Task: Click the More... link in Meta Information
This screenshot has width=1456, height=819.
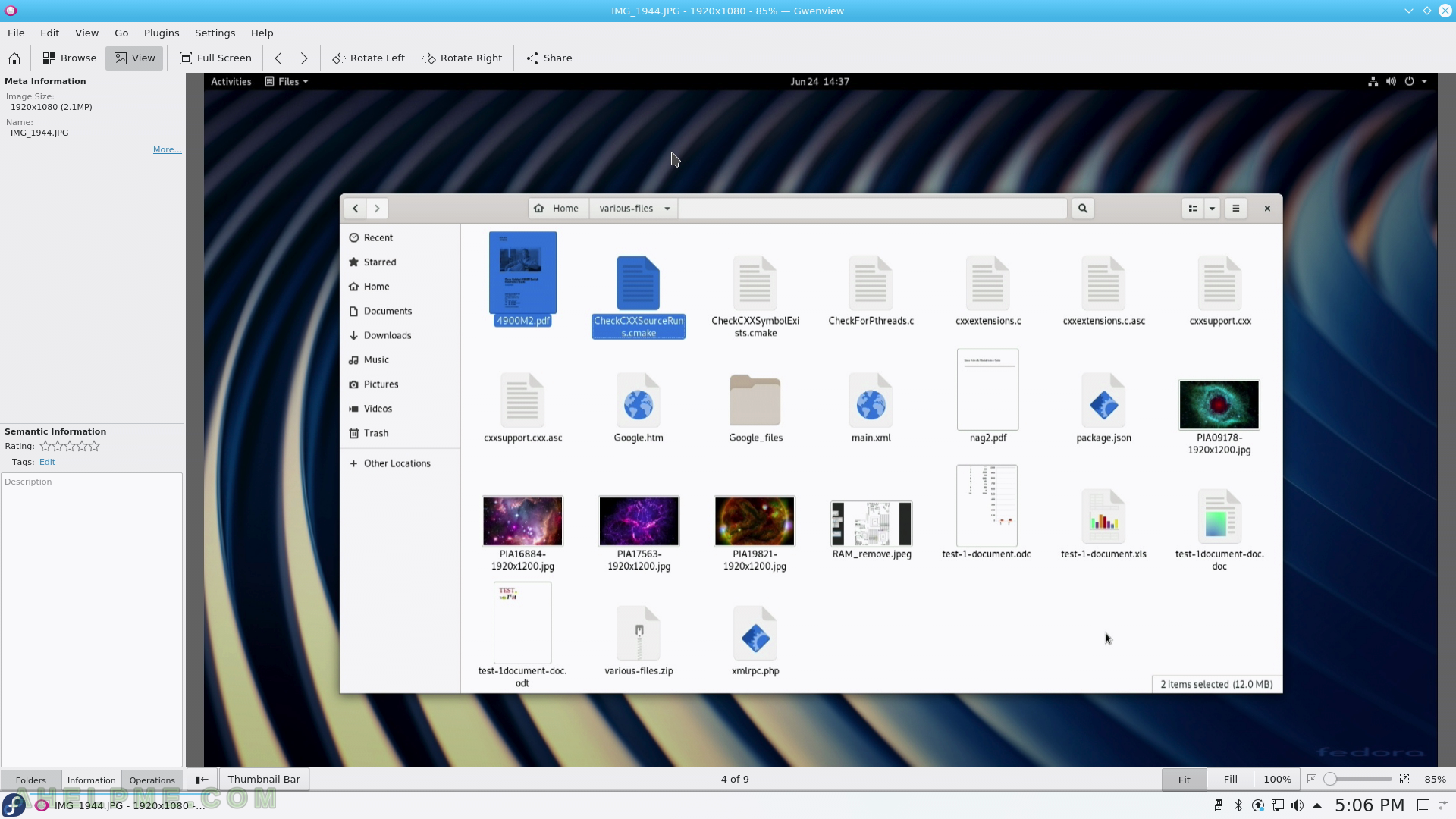Action: click(167, 150)
